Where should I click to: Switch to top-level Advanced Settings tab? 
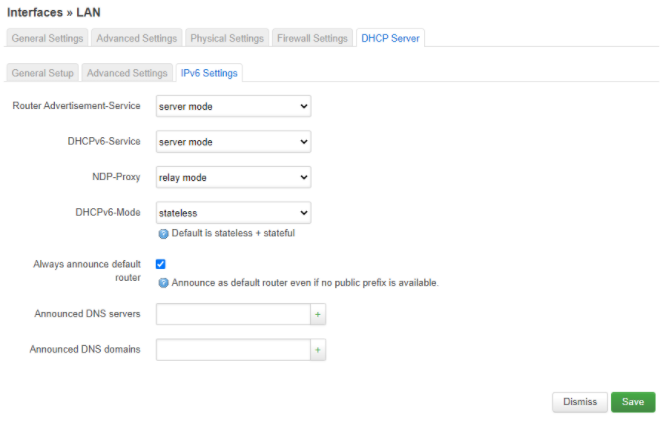(x=137, y=38)
